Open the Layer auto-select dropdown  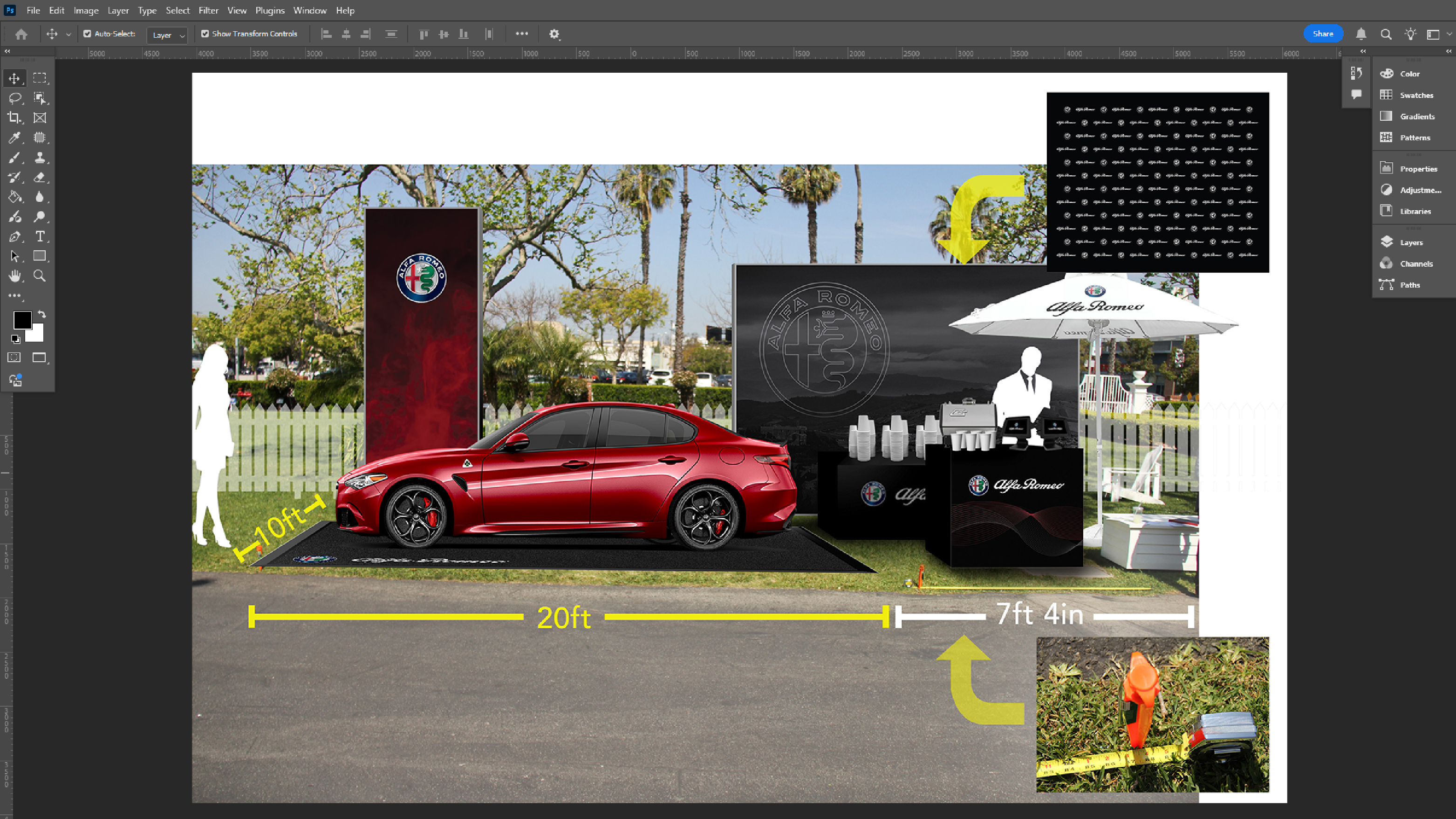[x=167, y=35]
